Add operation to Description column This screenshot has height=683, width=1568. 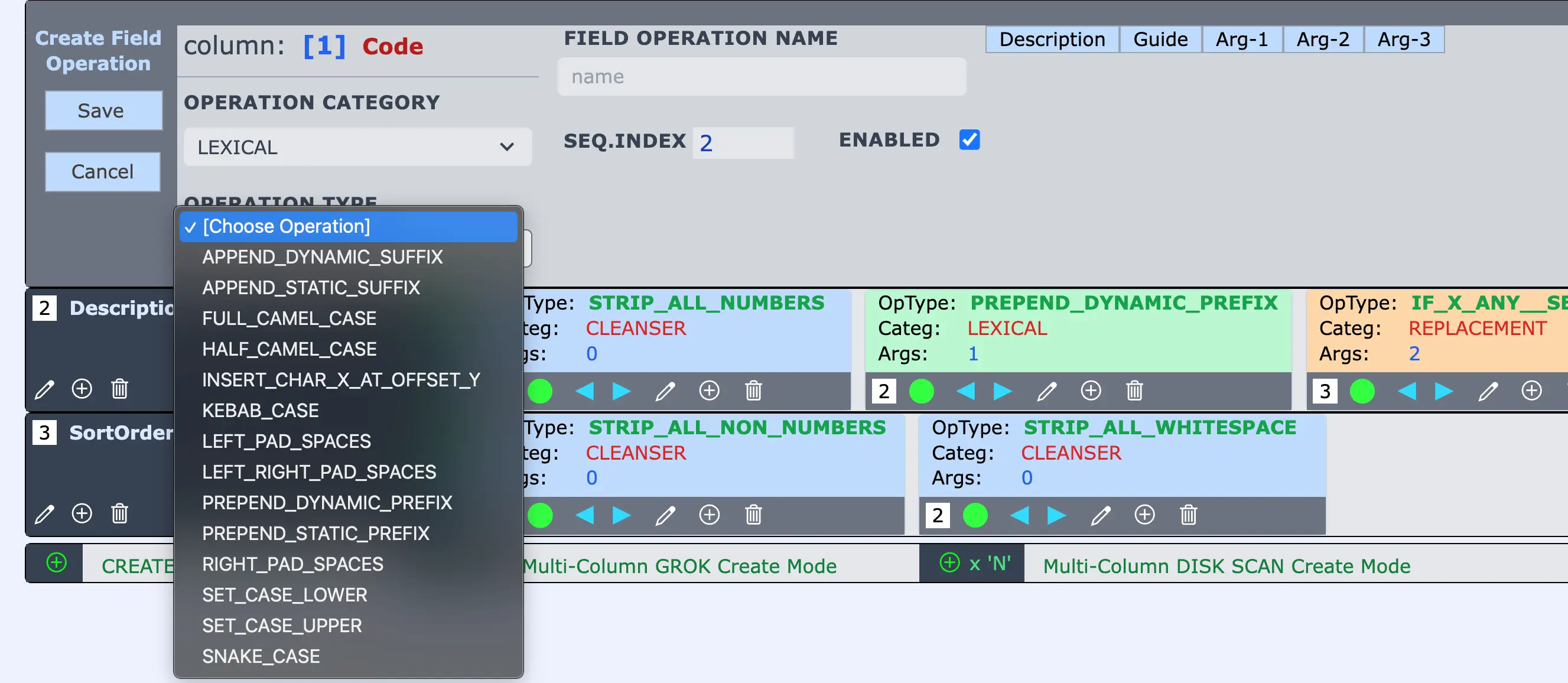point(82,388)
